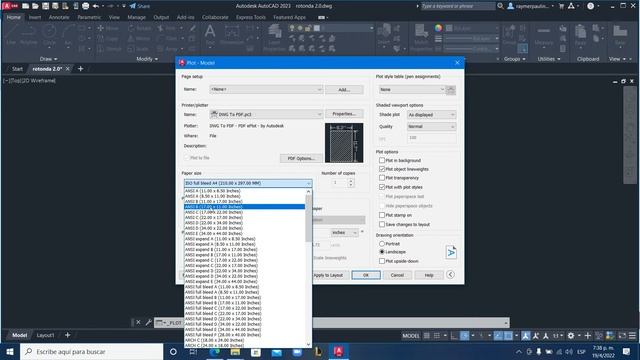Add a new layout with the plus icon

click(68, 335)
